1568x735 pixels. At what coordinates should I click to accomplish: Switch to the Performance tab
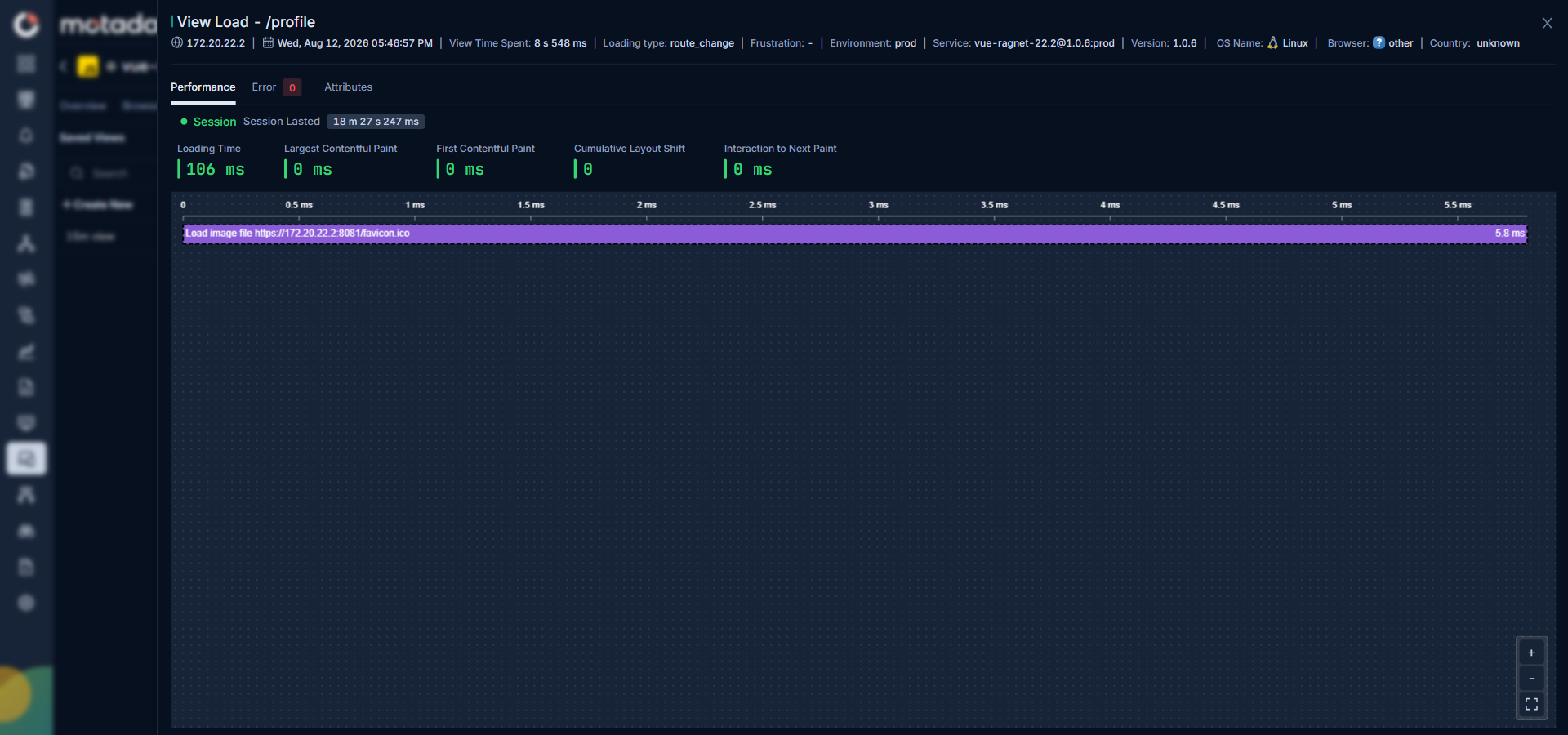click(x=203, y=87)
